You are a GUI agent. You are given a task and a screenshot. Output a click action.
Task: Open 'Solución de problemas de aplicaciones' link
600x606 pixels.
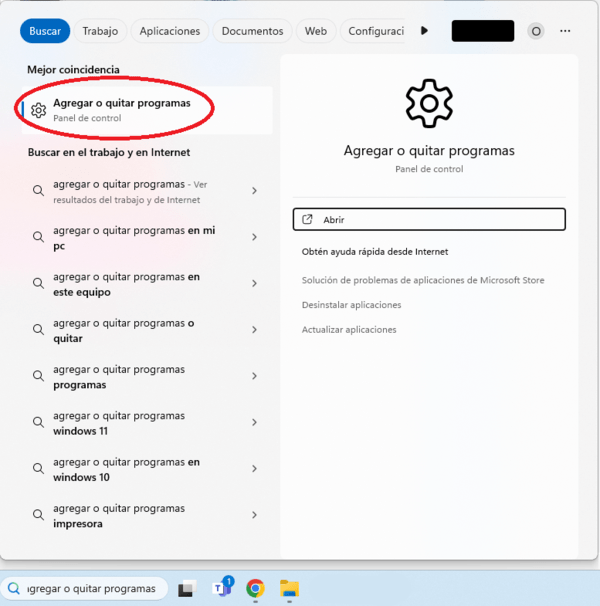pyautogui.click(x=423, y=280)
